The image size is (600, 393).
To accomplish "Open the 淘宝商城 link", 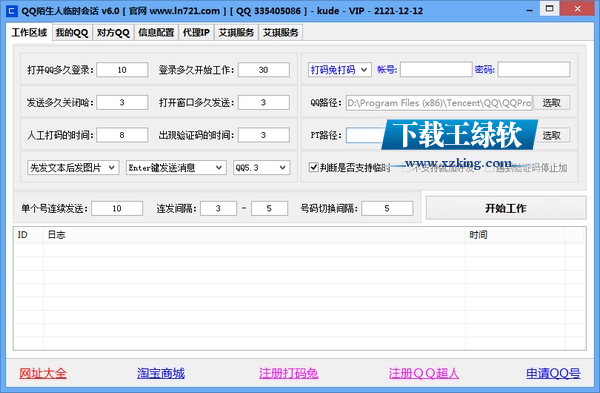I will pos(161,373).
